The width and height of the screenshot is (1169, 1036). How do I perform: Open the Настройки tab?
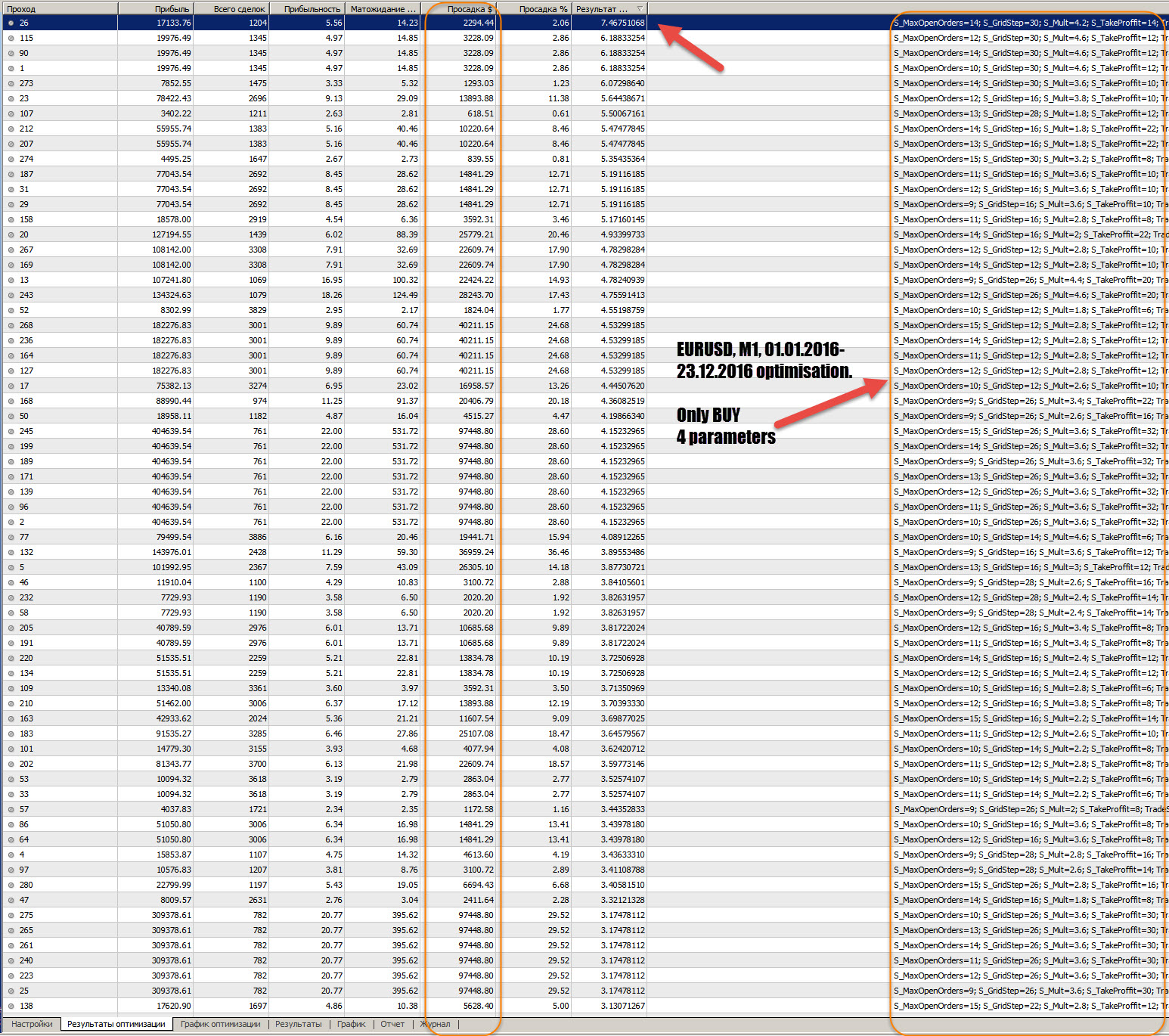click(x=32, y=1024)
